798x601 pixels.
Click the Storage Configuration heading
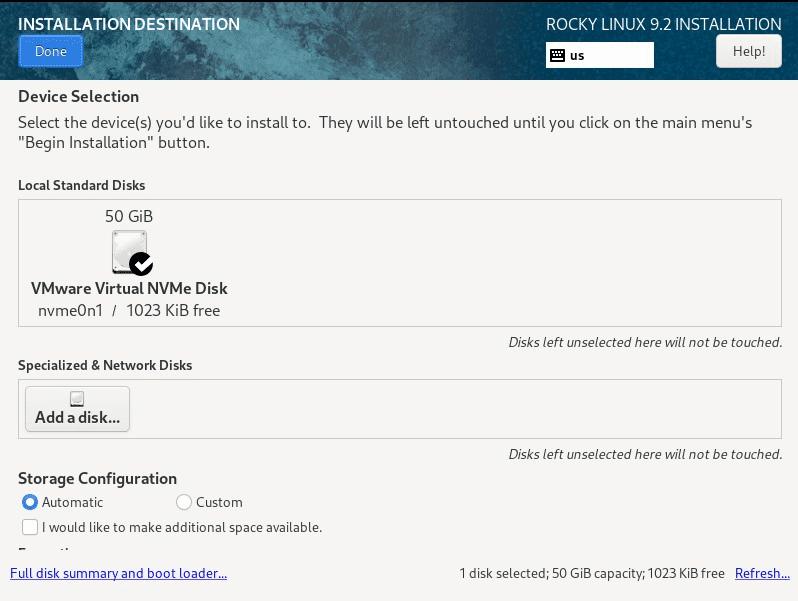(97, 479)
